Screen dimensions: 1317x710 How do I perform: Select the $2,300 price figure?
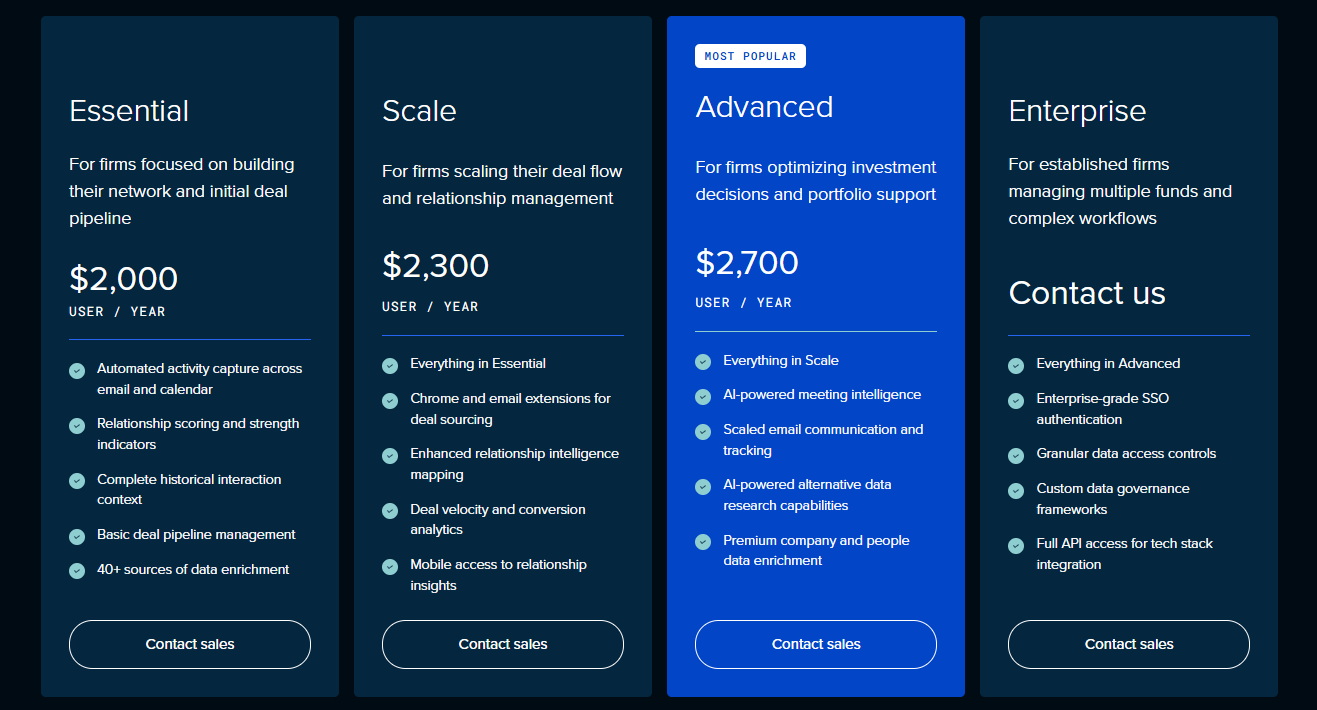(x=436, y=265)
